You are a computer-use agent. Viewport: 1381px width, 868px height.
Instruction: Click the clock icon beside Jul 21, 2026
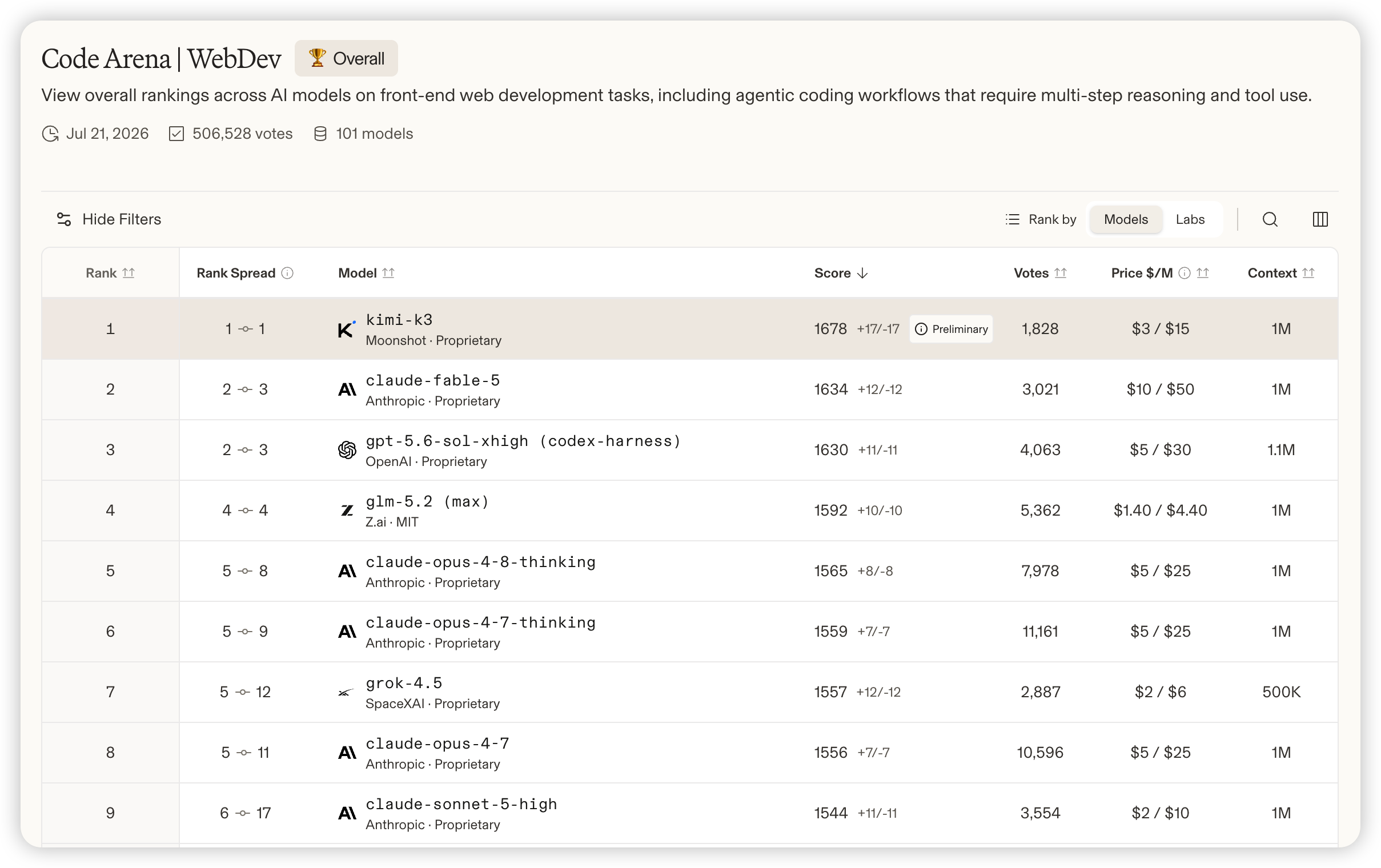tap(50, 134)
